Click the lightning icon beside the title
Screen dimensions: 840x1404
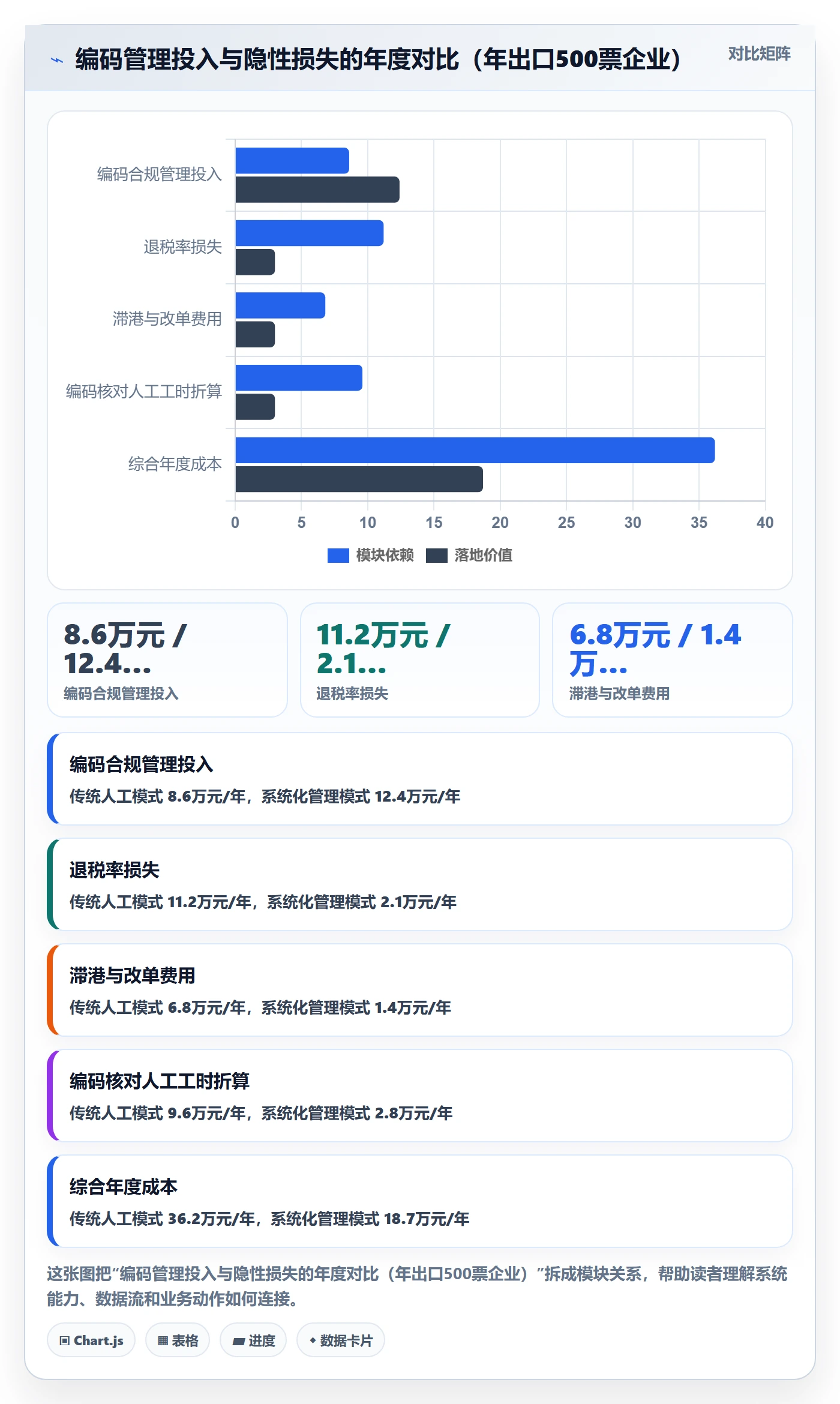(x=57, y=60)
